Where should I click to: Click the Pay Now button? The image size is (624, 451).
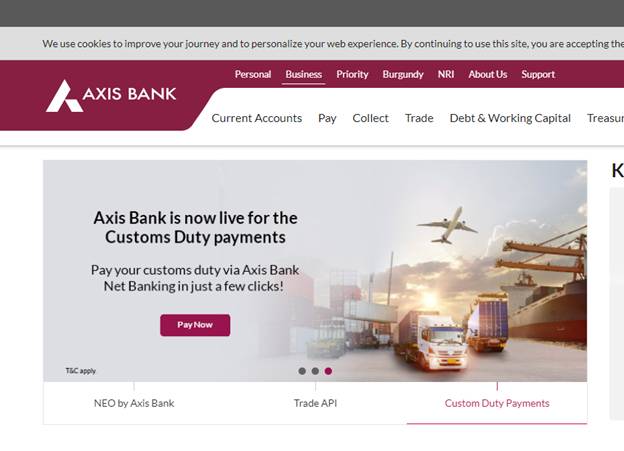tap(195, 325)
